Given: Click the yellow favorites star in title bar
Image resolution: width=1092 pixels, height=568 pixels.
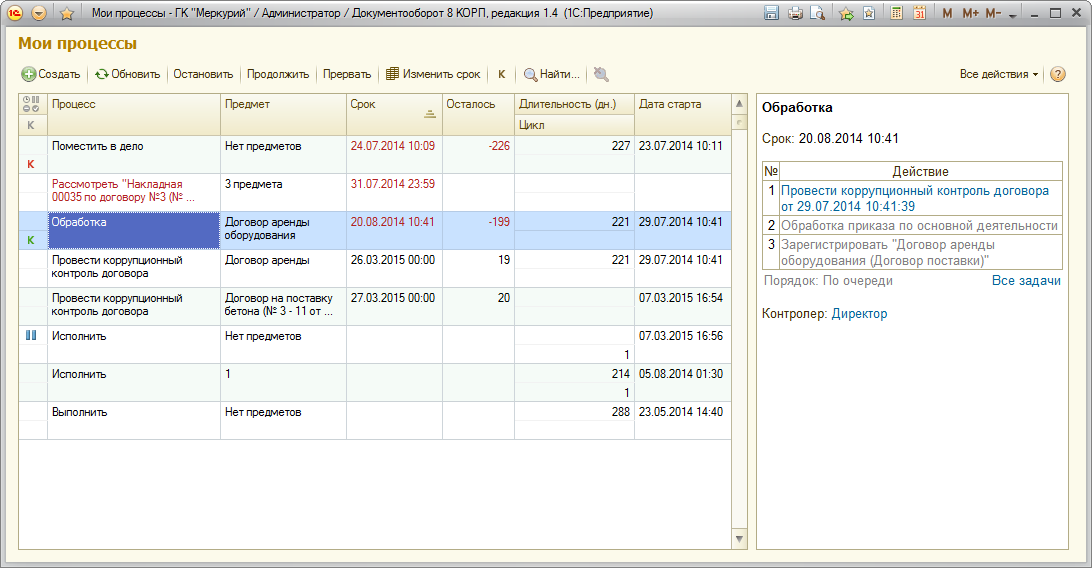Looking at the screenshot, I should [67, 13].
